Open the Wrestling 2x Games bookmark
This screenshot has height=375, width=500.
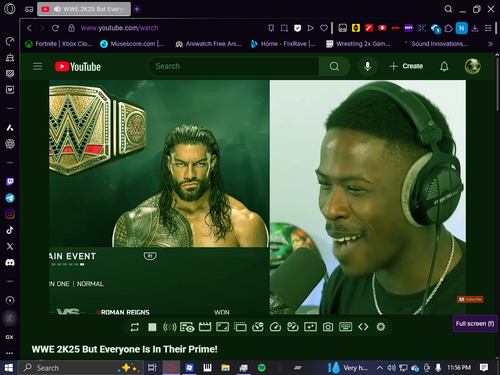point(358,44)
